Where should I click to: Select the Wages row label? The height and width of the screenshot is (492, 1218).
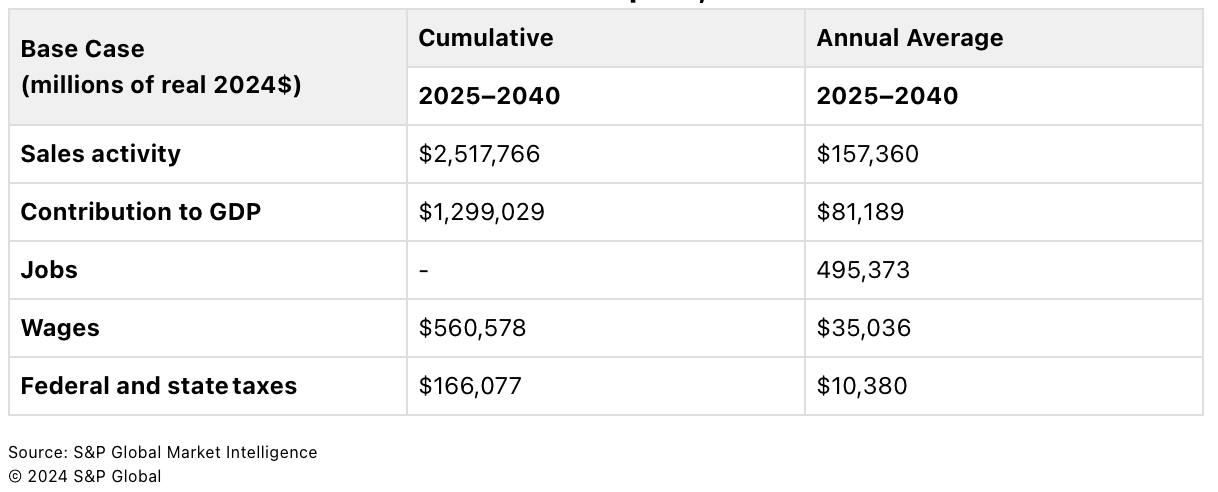60,328
